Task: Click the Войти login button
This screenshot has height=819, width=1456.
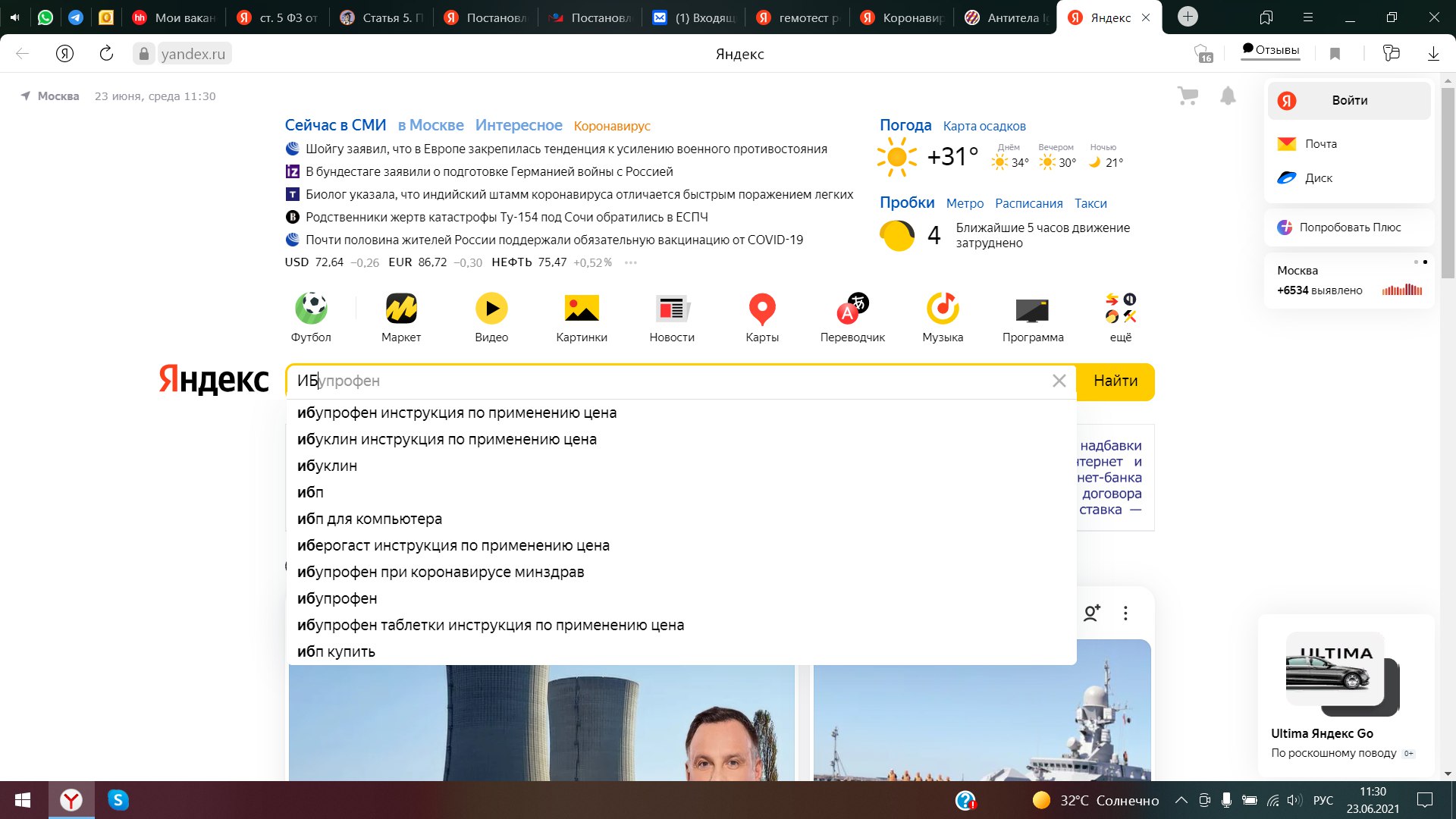Action: pyautogui.click(x=1349, y=100)
